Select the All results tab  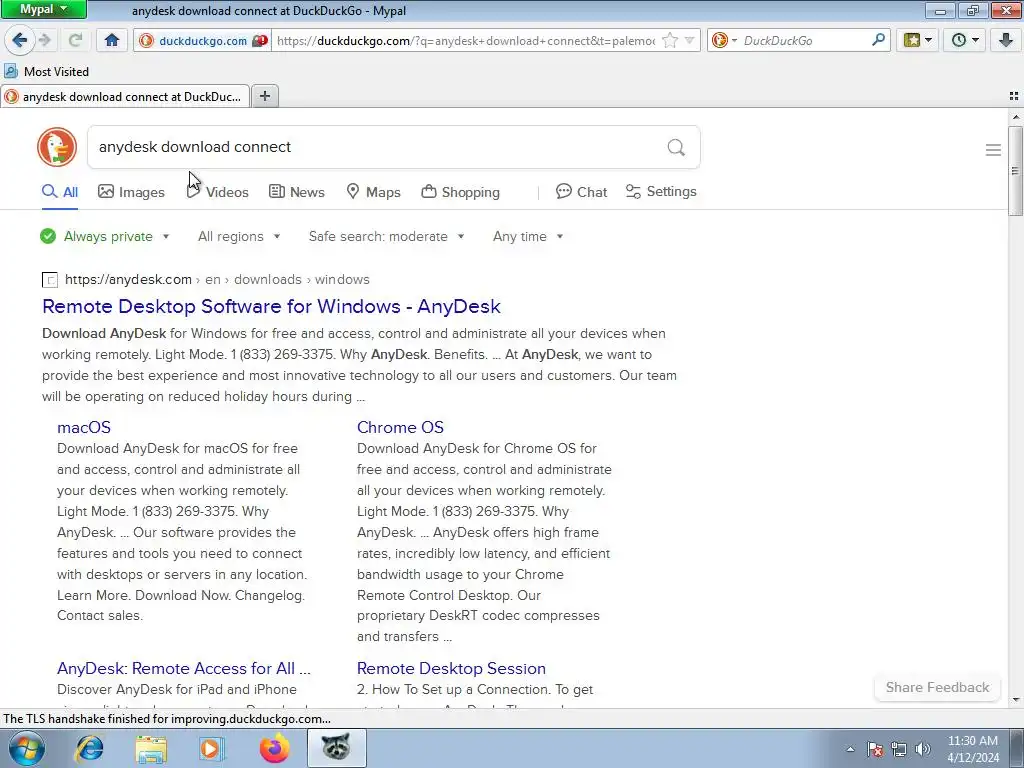pos(60,192)
